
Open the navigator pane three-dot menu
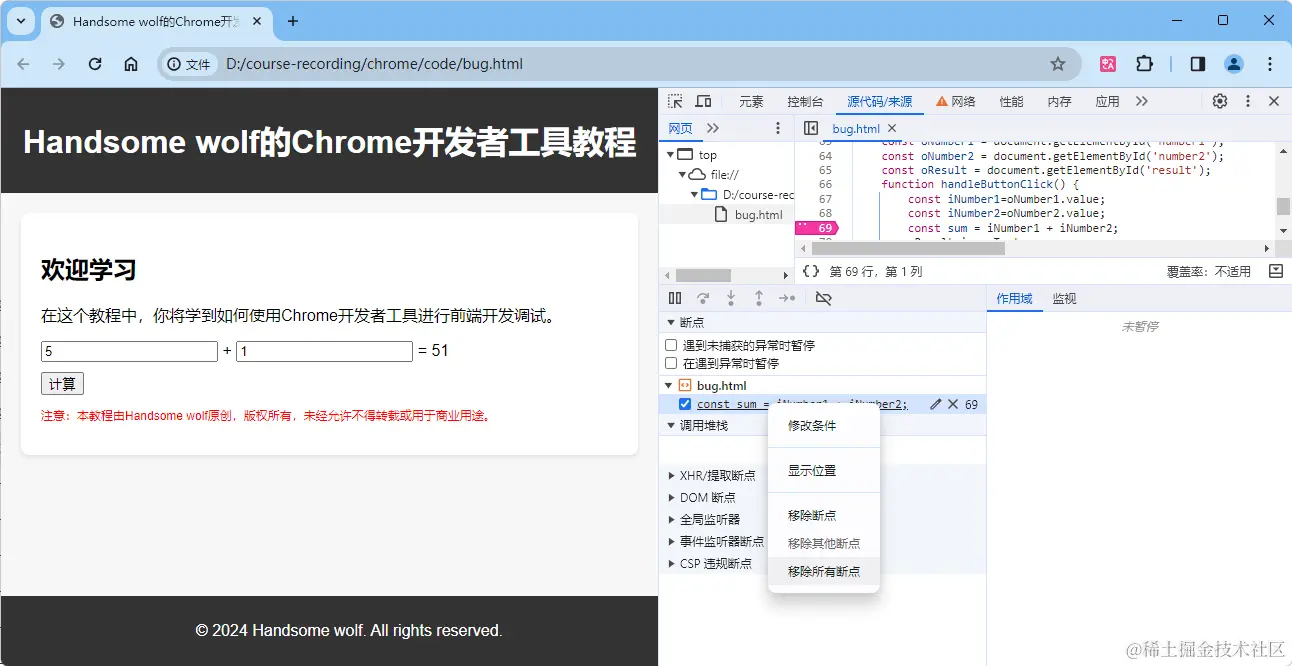pyautogui.click(x=778, y=128)
